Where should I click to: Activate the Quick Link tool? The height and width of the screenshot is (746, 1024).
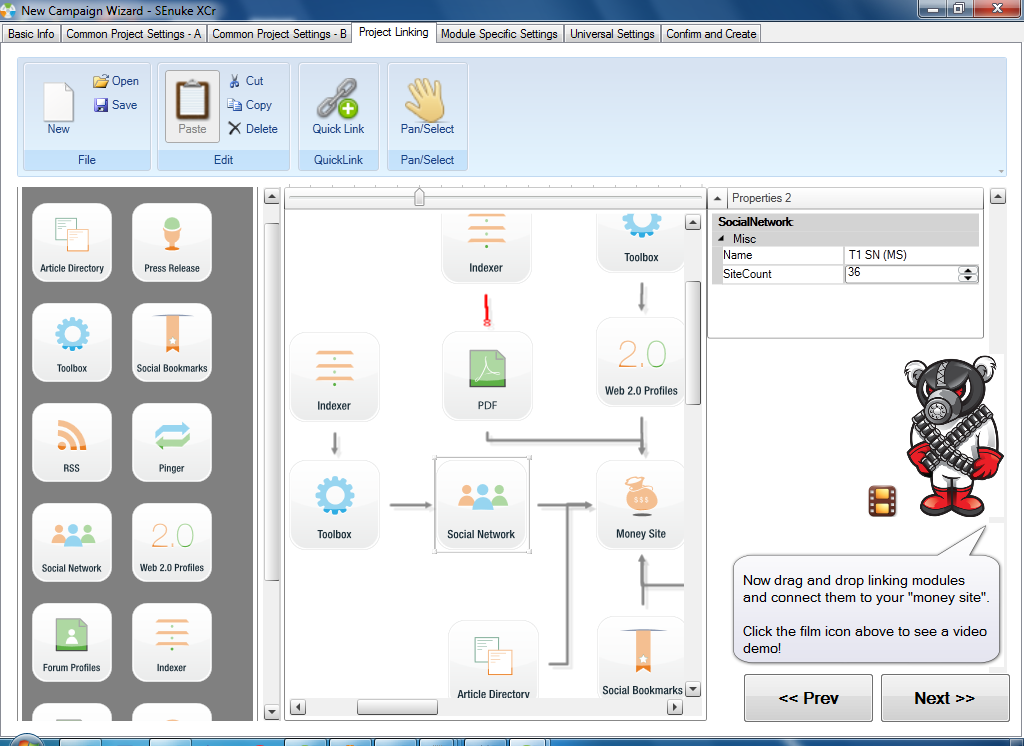pos(338,106)
